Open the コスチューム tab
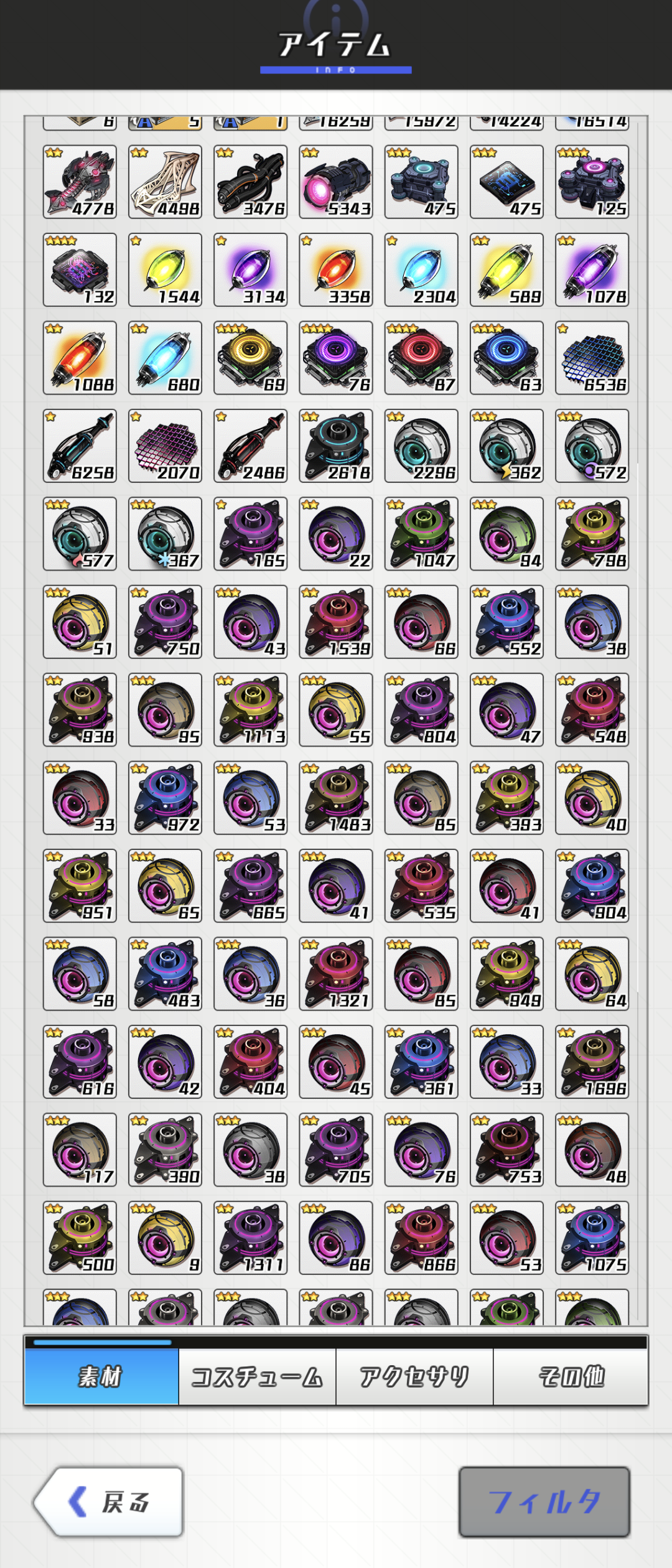The height and width of the screenshot is (1568, 672). pyautogui.click(x=257, y=1376)
